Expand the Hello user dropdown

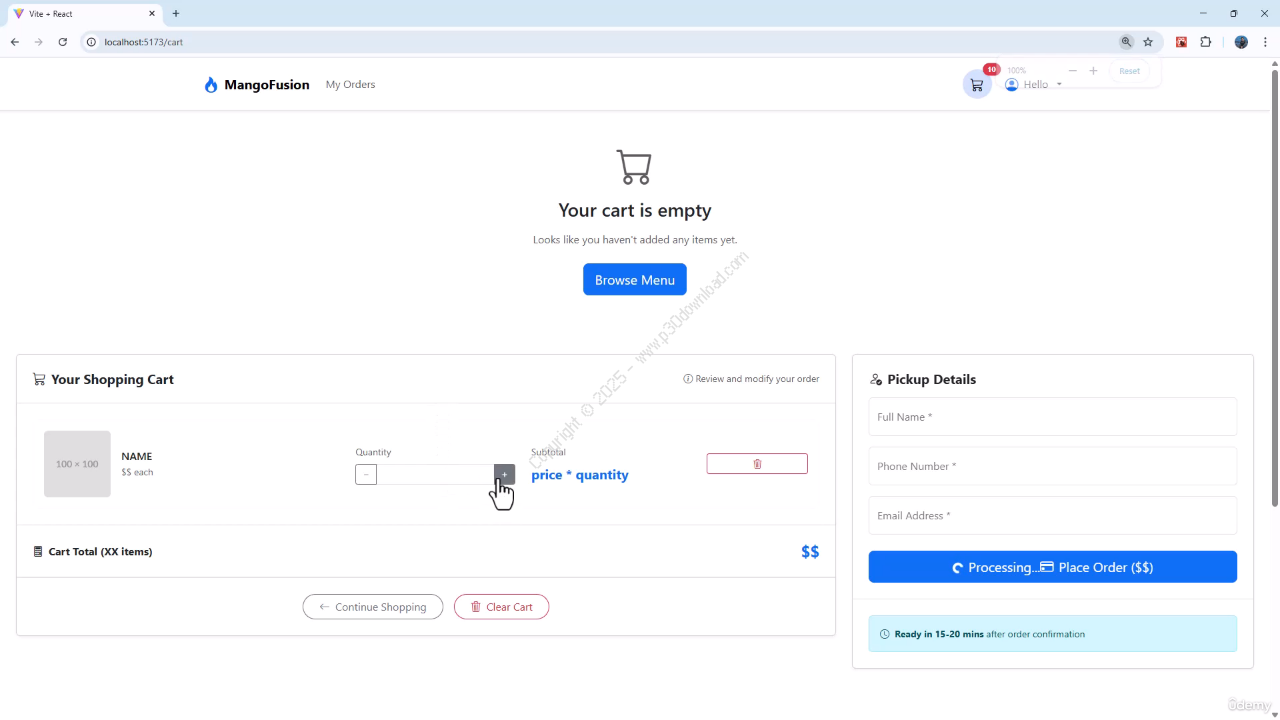click(x=1035, y=85)
